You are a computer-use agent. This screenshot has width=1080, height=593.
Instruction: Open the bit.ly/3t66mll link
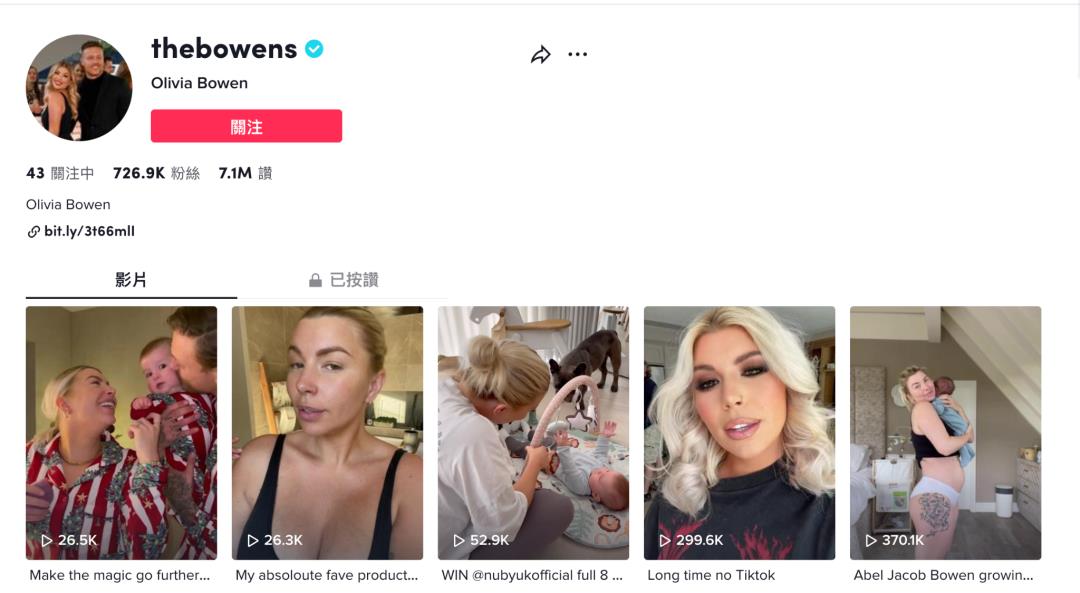coord(90,231)
